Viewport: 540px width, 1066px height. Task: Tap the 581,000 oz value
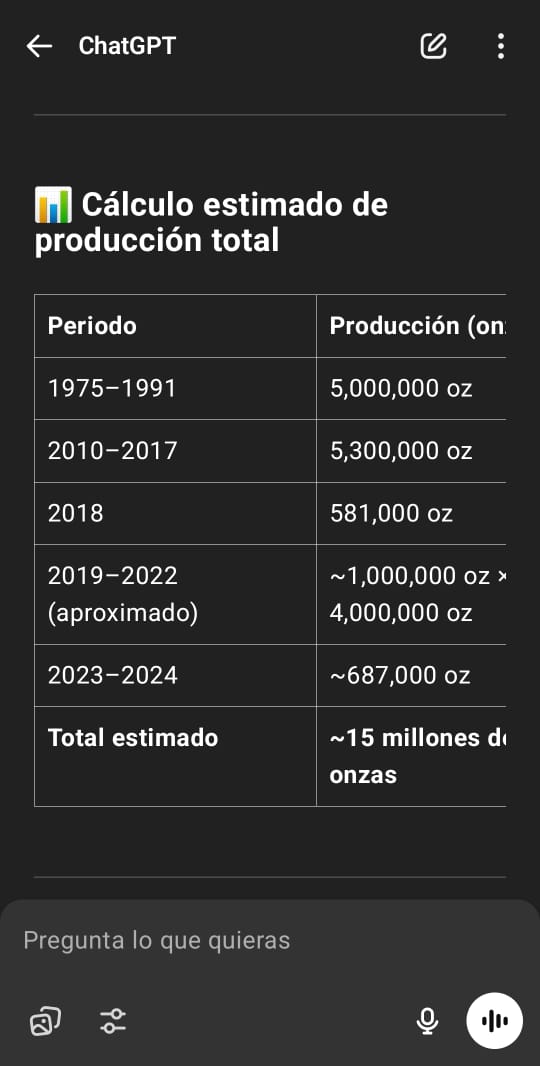(x=391, y=514)
